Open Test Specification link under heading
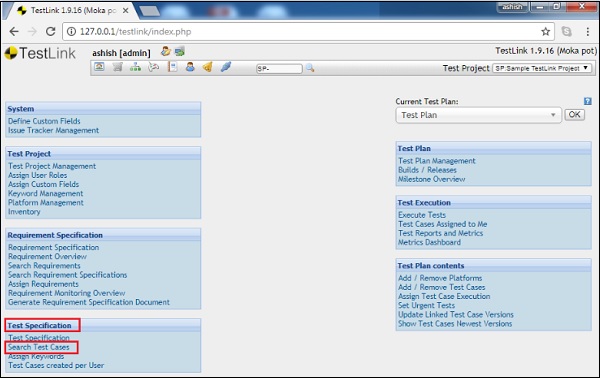The width and height of the screenshot is (600, 378). tap(39, 337)
